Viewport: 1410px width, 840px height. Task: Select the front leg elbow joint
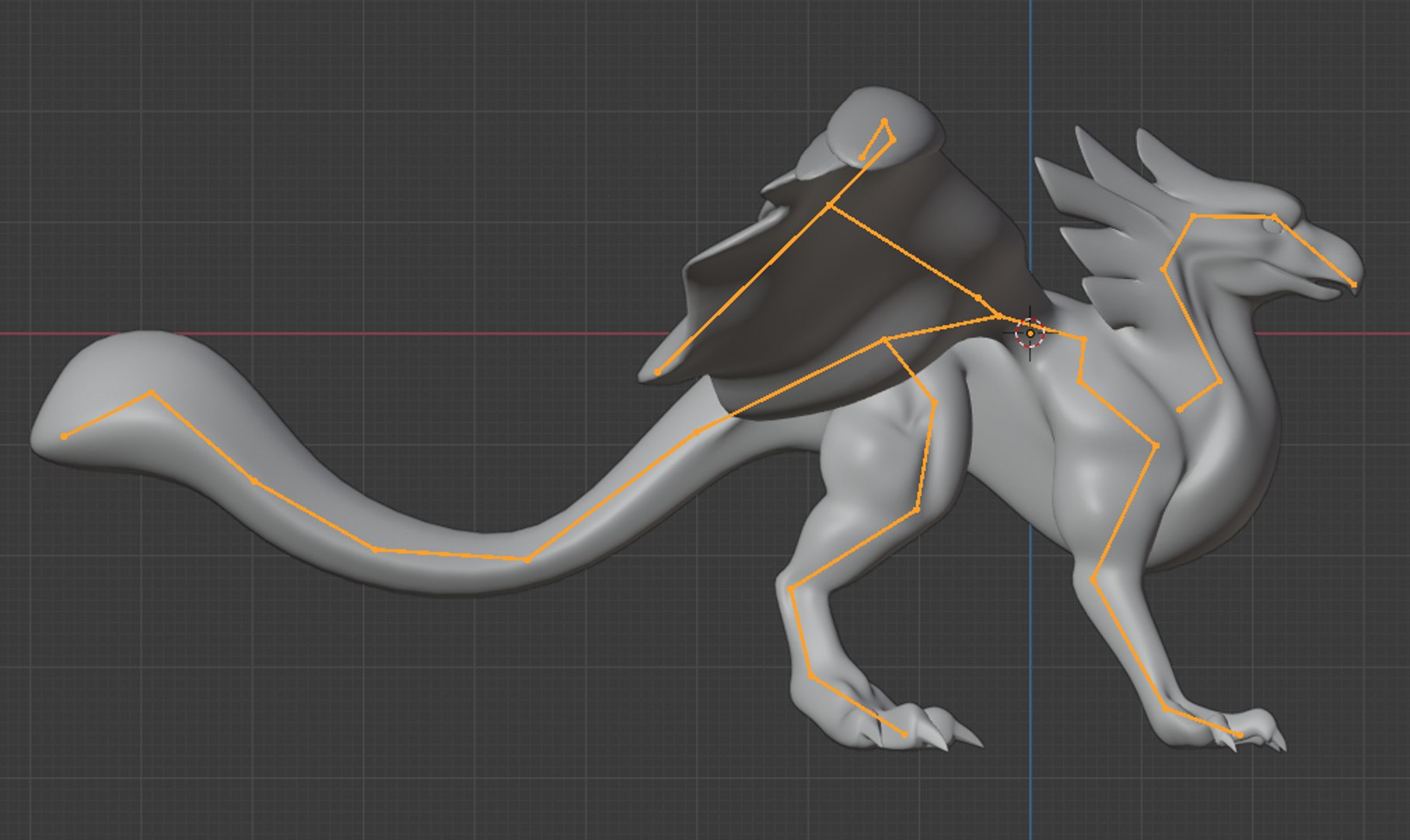1156,446
